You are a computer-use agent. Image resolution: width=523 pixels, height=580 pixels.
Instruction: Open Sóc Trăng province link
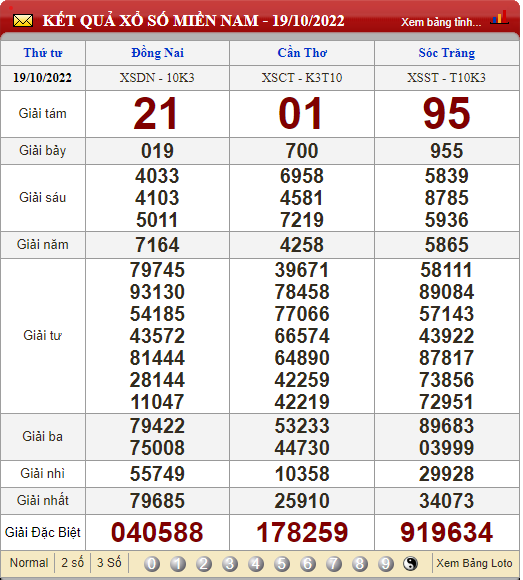(447, 53)
